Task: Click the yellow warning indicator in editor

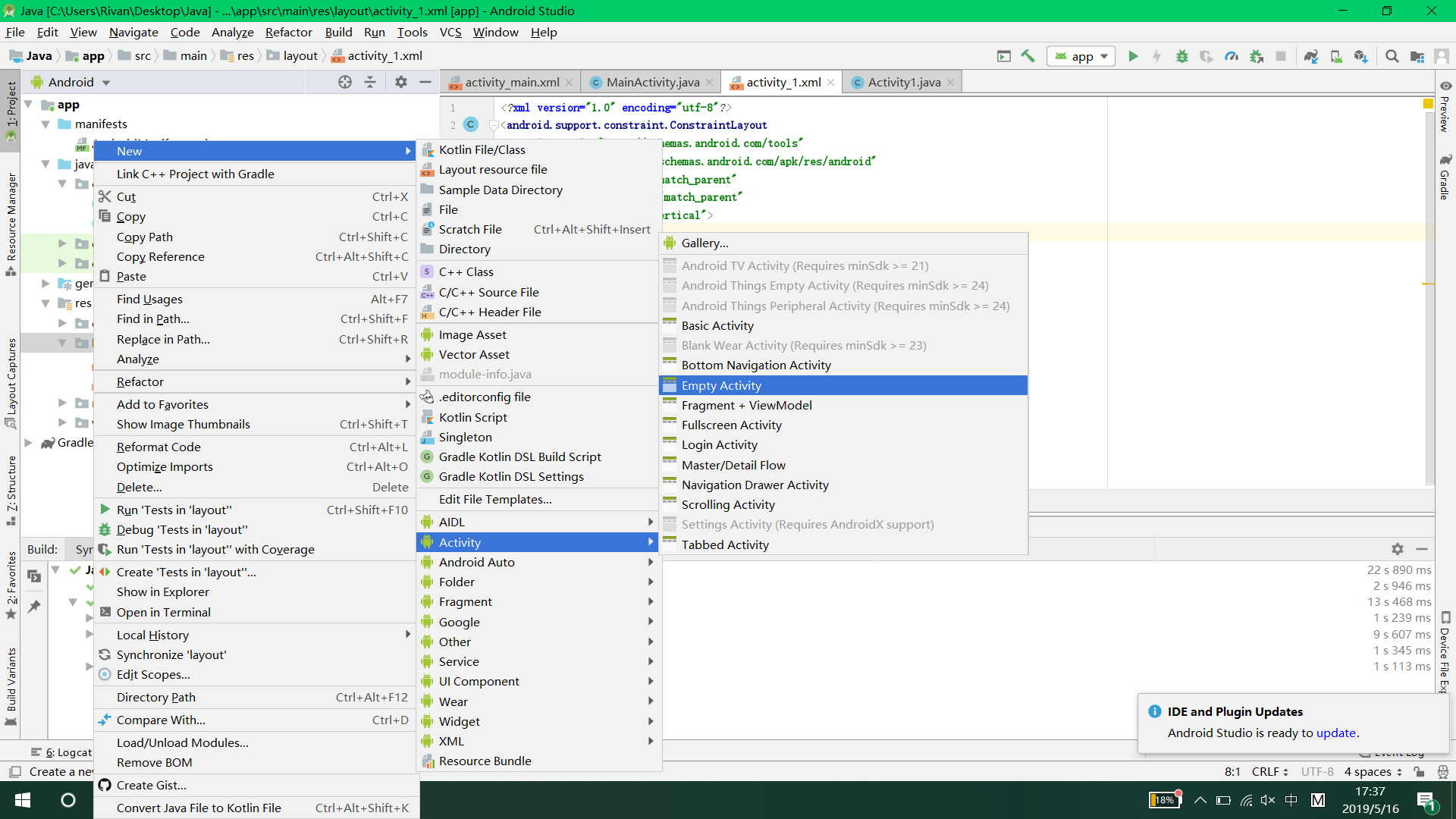Action: [x=1428, y=104]
